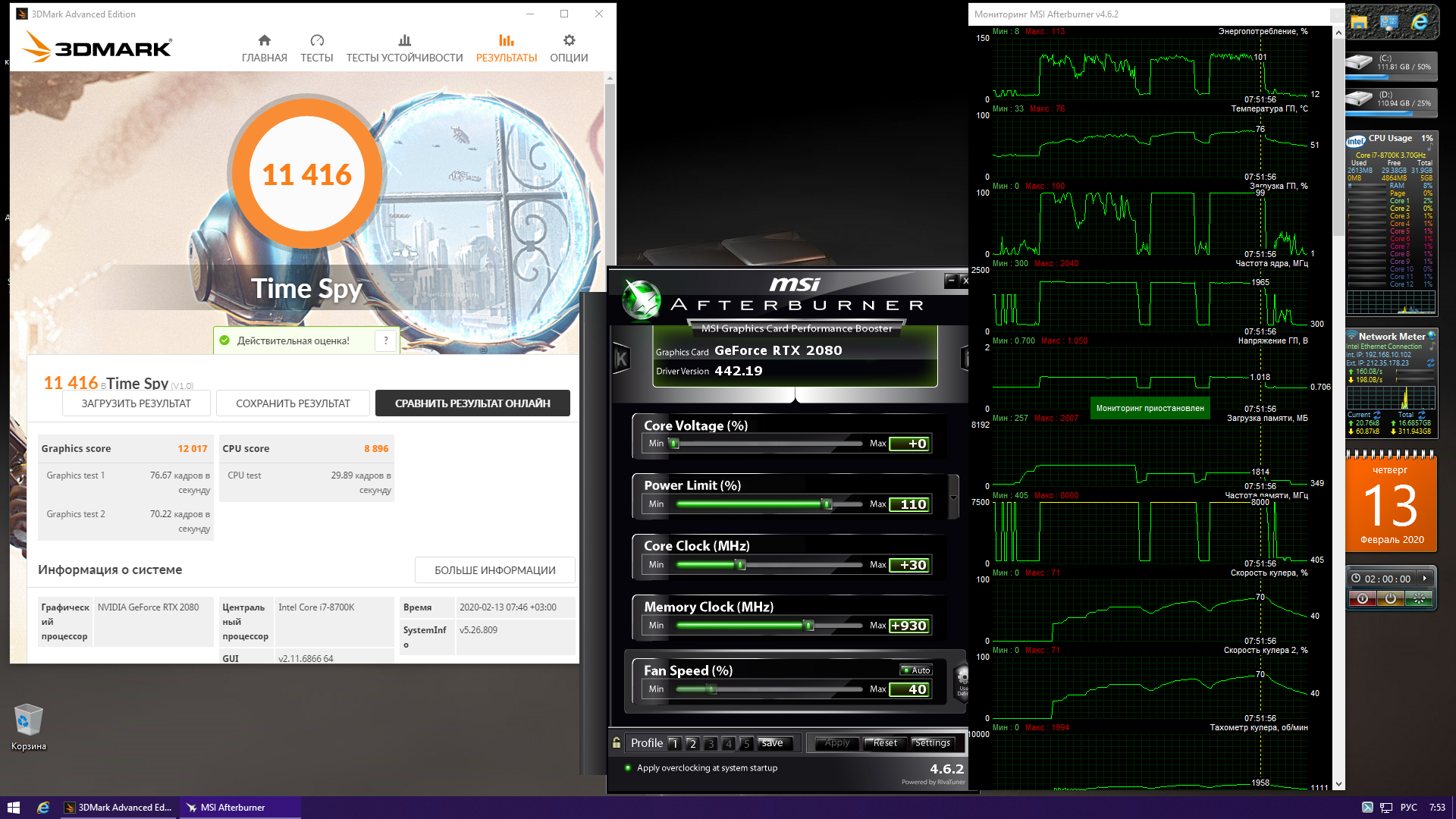Click the Memory Clock slider handle
Image resolution: width=1456 pixels, height=819 pixels.
[x=809, y=626]
